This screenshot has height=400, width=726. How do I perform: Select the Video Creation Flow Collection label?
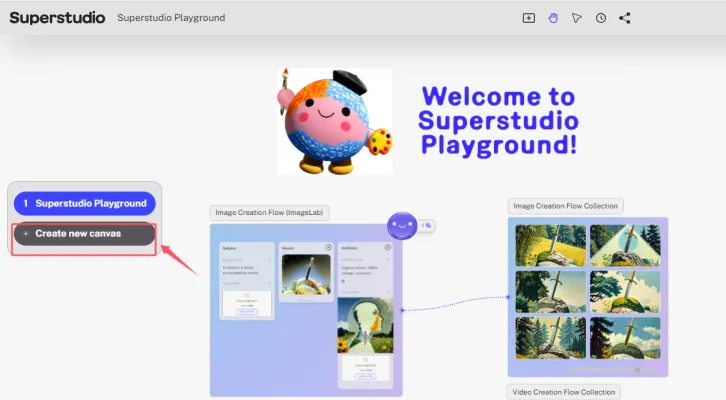click(564, 391)
